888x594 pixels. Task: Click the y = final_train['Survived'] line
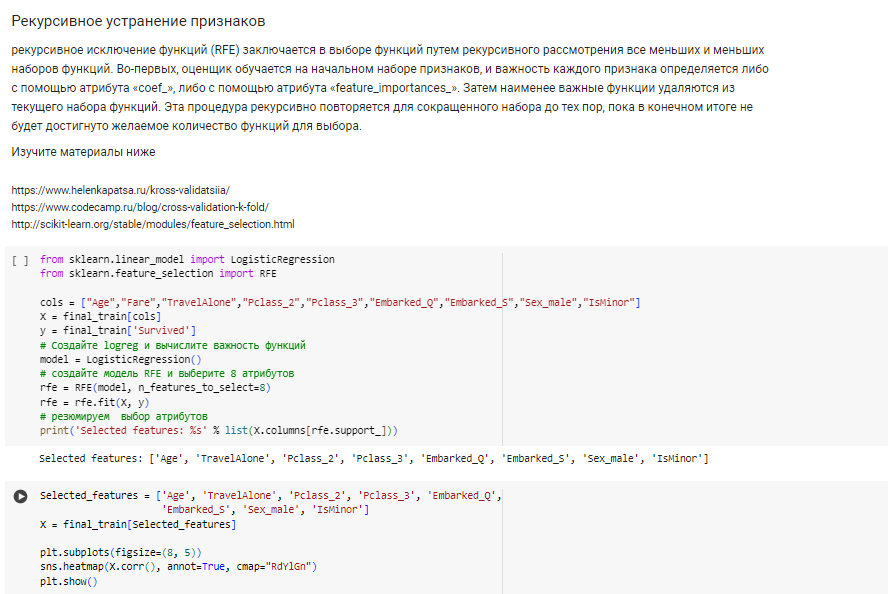(x=118, y=331)
